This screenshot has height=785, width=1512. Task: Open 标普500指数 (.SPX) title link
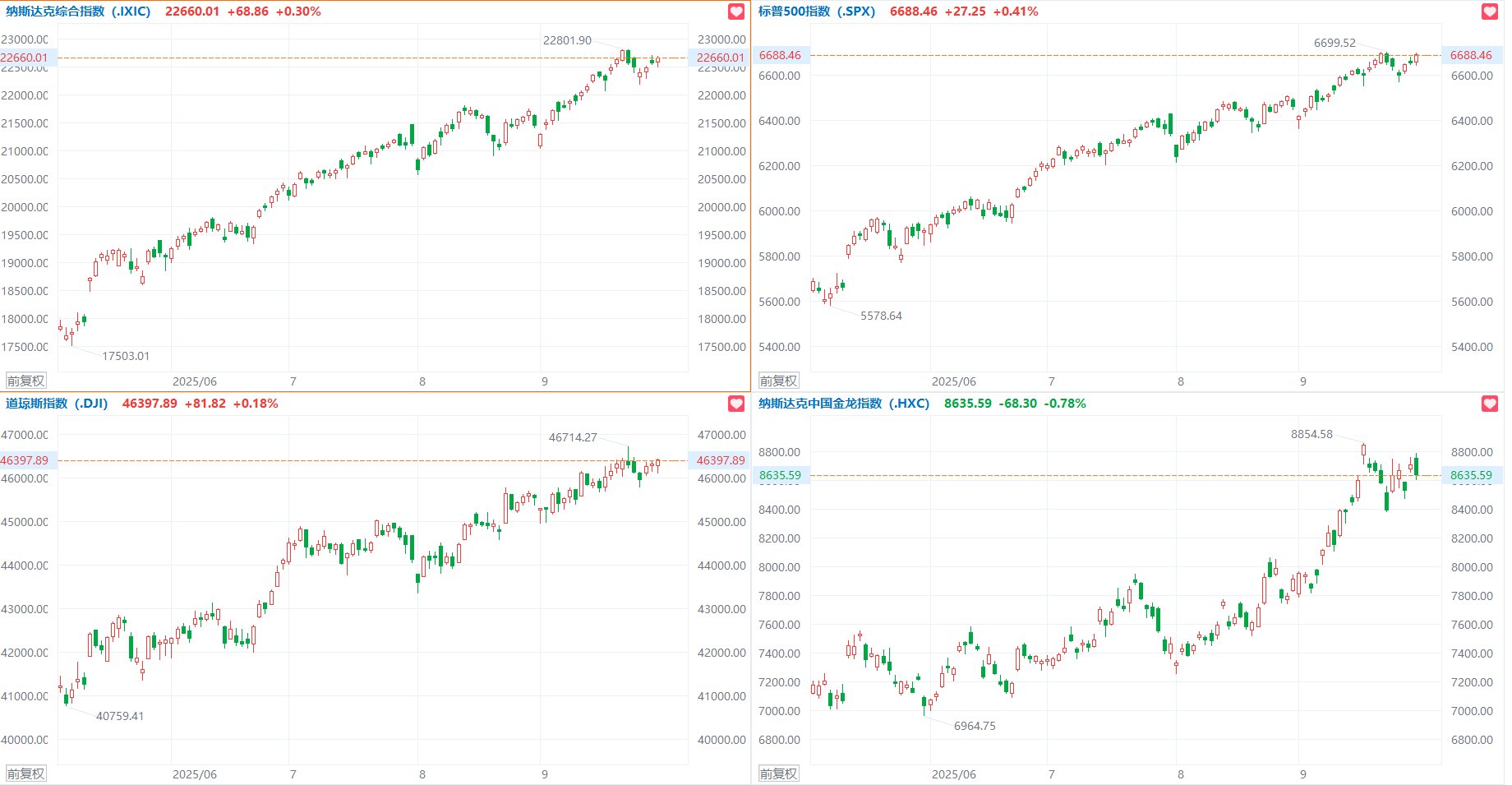(817, 12)
